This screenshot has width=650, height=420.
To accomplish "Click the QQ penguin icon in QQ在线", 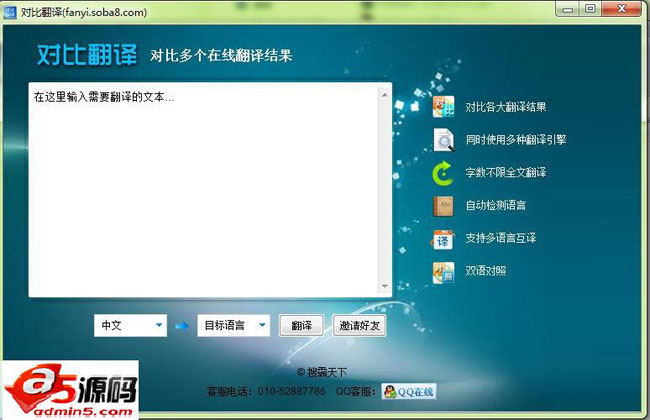I will [390, 391].
